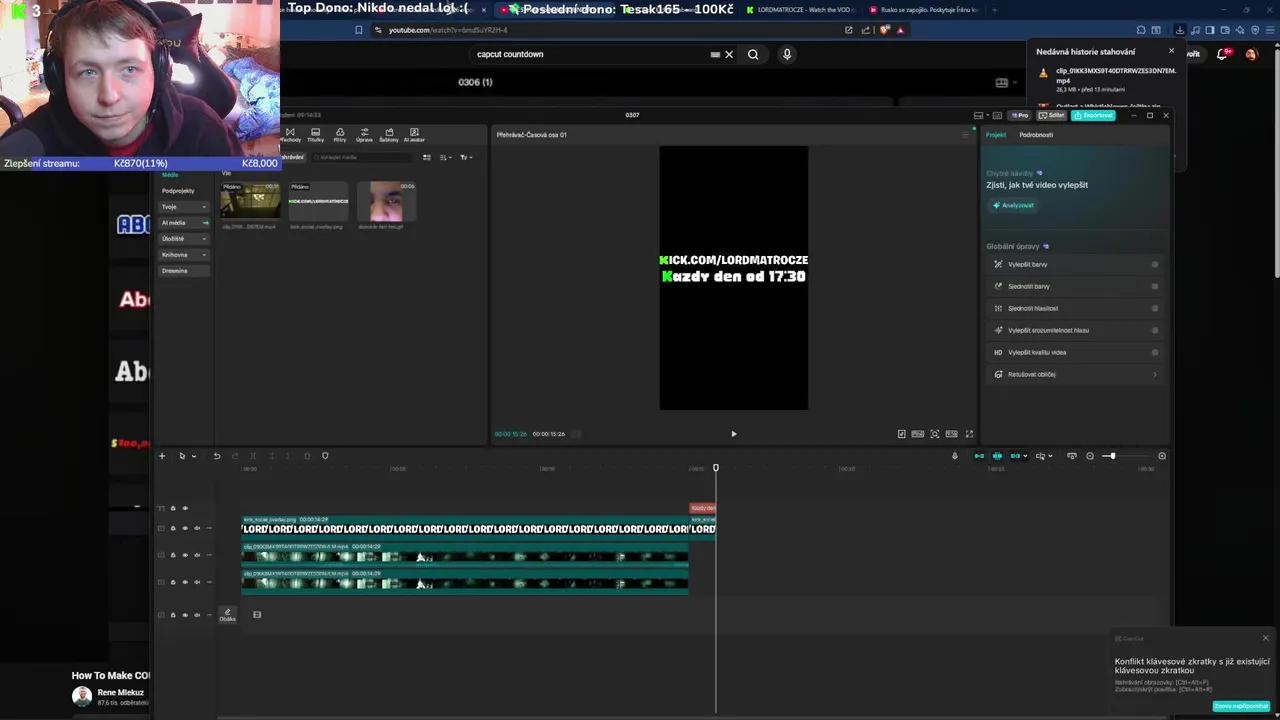Click the shield marker icon in timeline toolbar
1280x720 pixels.
[x=325, y=456]
